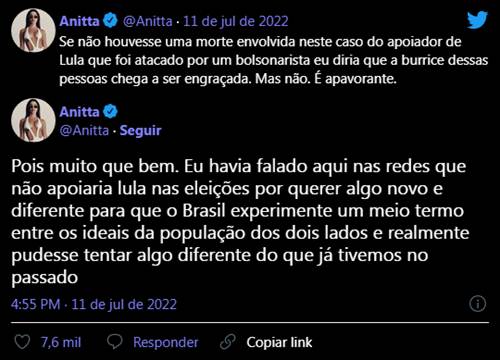Open the @Anitta handle under main name

[84, 130]
